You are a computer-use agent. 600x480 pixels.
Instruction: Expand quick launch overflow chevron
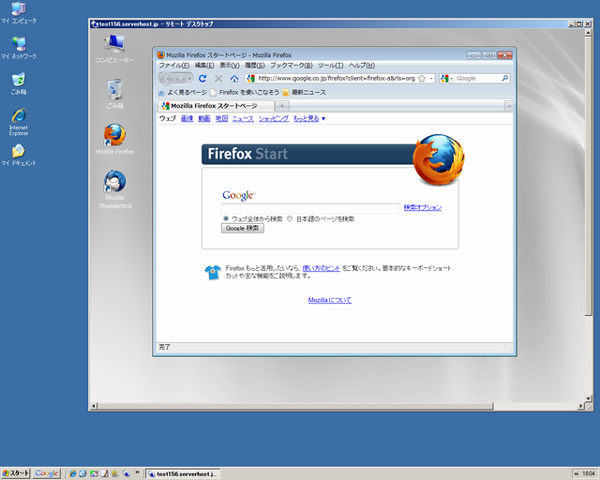137,473
